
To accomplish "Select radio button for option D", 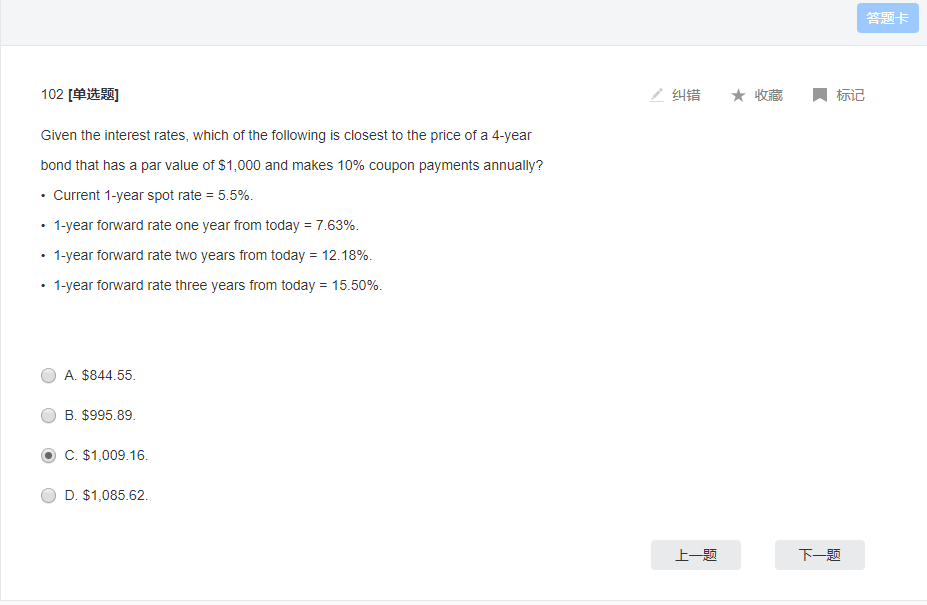I will (48, 496).
